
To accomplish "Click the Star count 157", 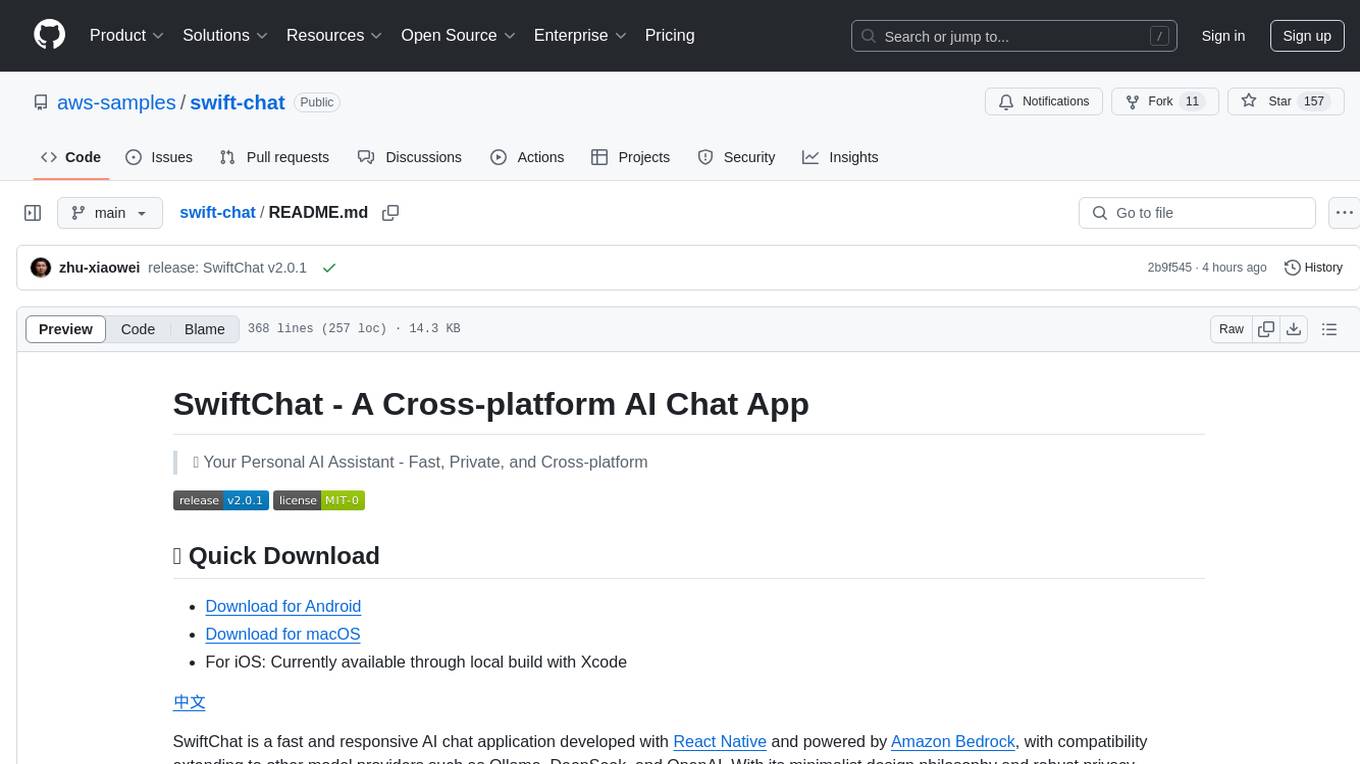I will [x=1314, y=101].
